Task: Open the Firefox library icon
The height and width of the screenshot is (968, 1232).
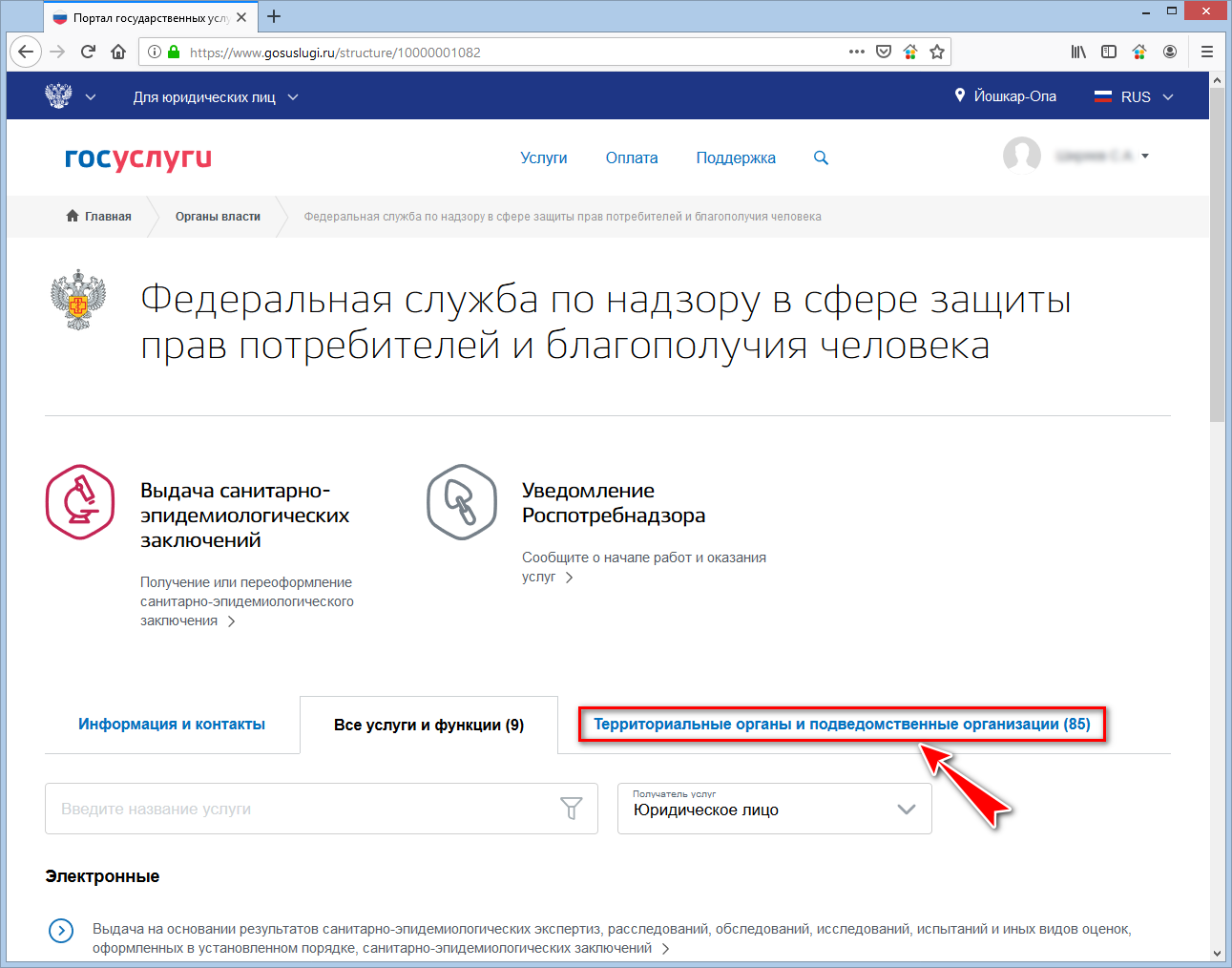Action: pos(1078,52)
